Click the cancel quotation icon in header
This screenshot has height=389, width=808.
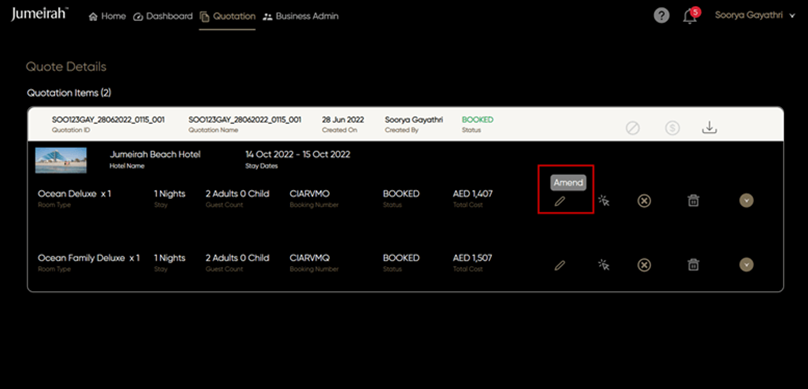tap(633, 128)
